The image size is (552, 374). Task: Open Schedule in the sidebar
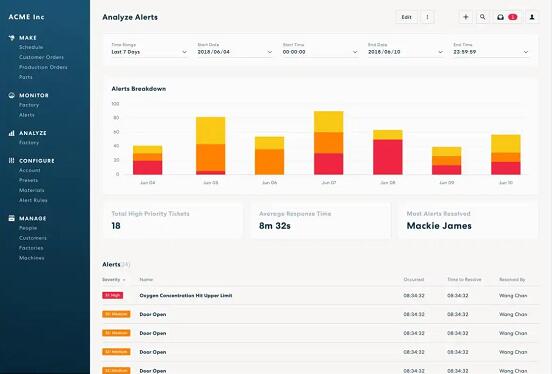click(31, 47)
